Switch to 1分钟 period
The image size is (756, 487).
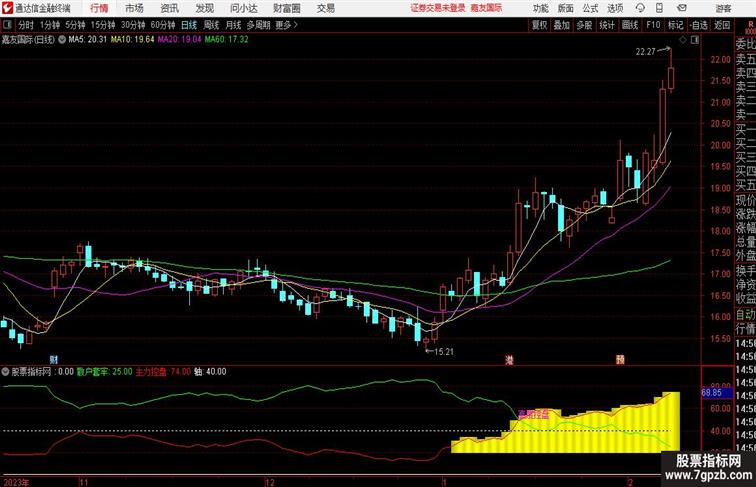click(x=50, y=25)
